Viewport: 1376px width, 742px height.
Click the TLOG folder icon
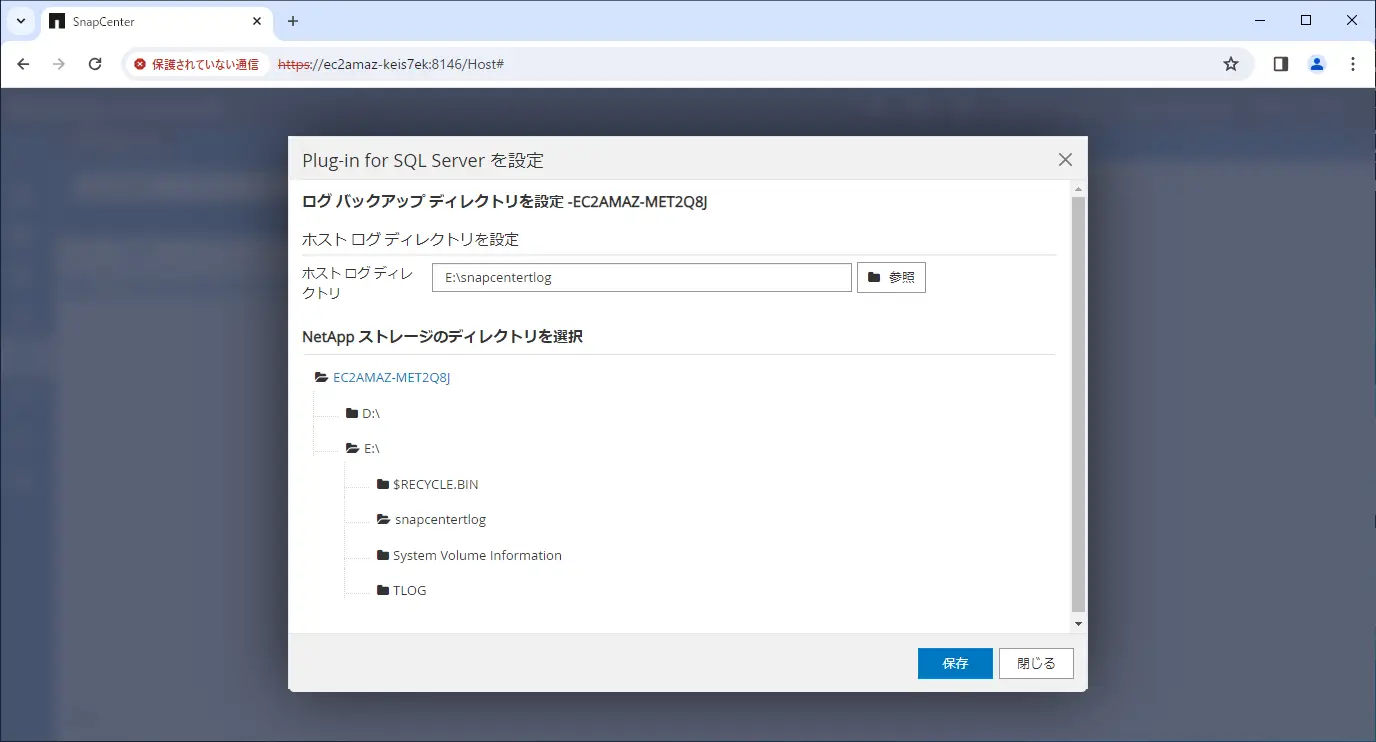(x=383, y=590)
